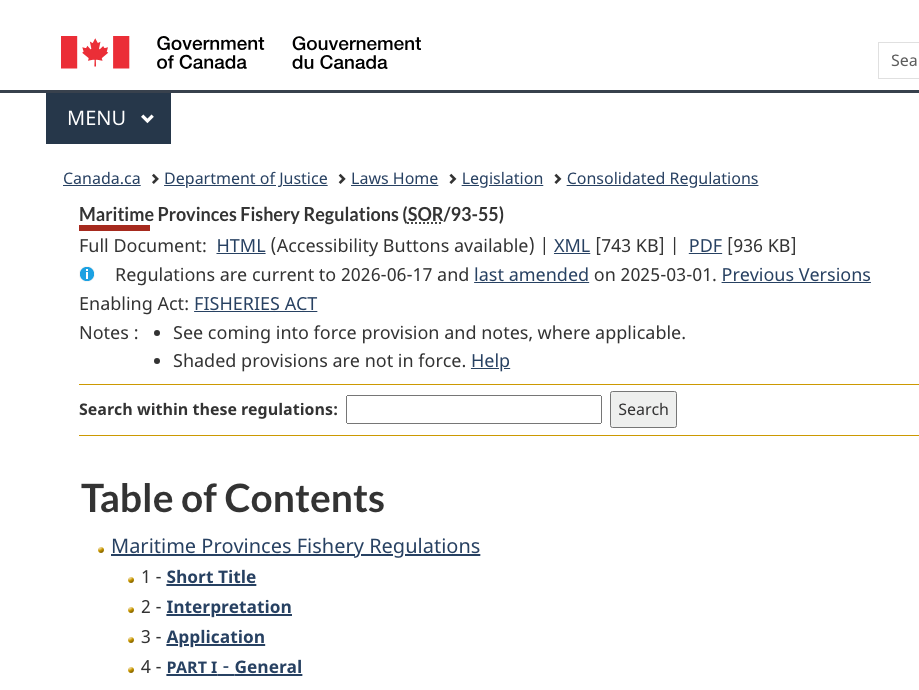View the last amended details link
The width and height of the screenshot is (919, 690).
tap(531, 274)
